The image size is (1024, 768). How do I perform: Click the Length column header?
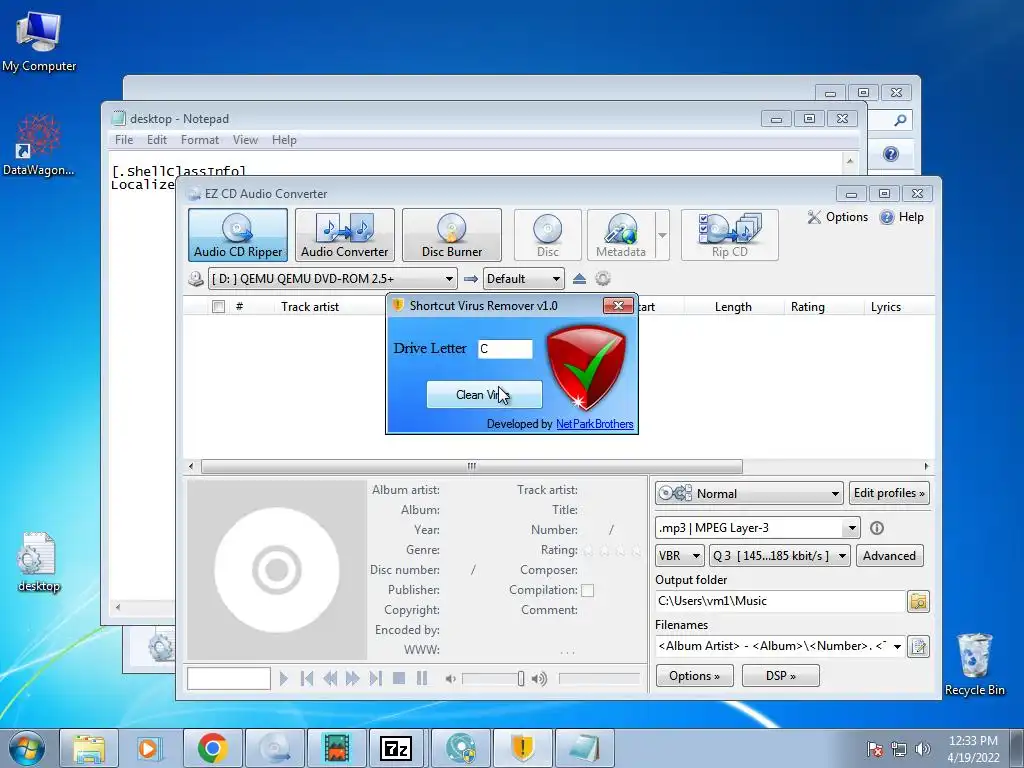pyautogui.click(x=733, y=306)
